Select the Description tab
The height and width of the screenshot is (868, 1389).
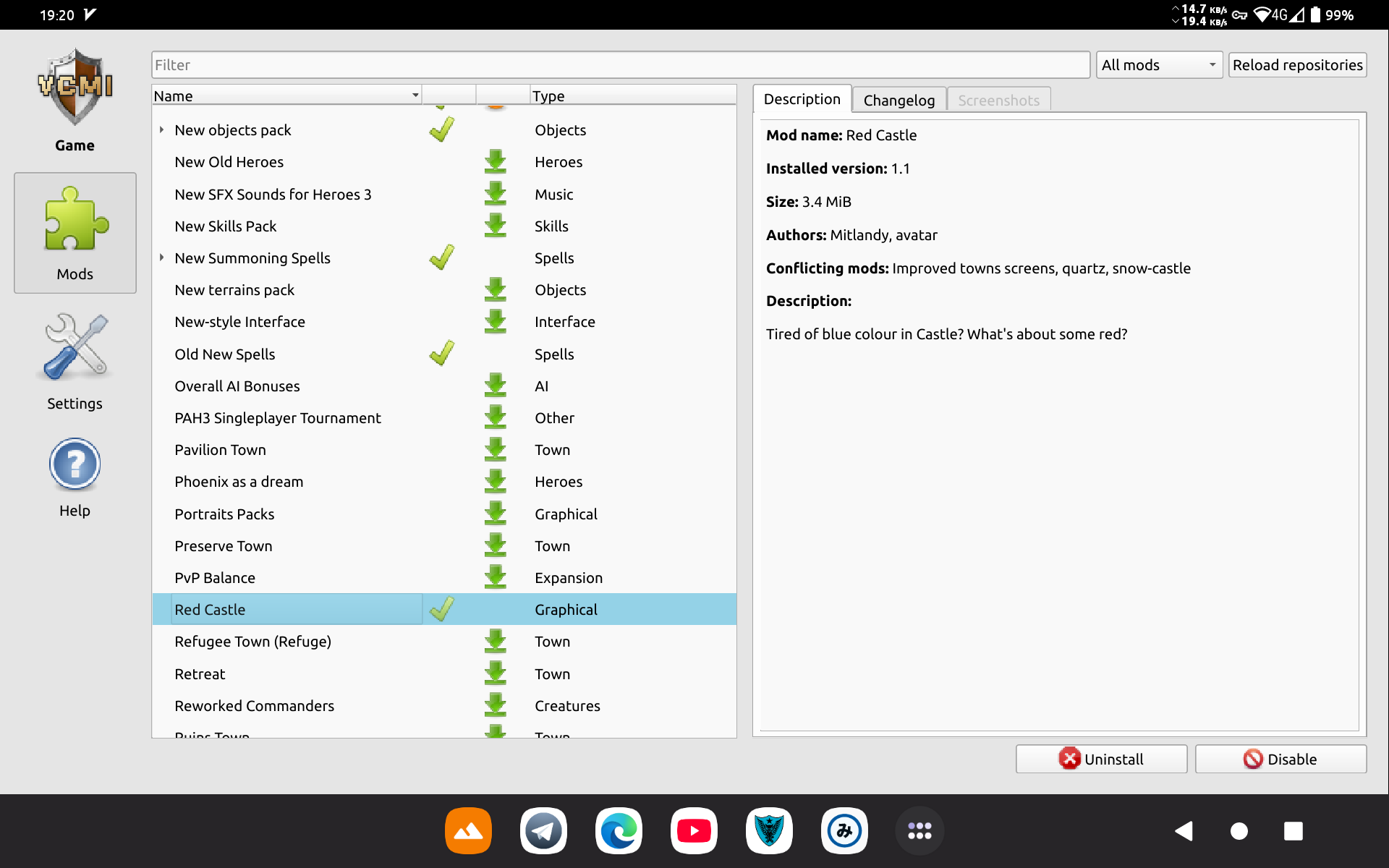[x=802, y=99]
